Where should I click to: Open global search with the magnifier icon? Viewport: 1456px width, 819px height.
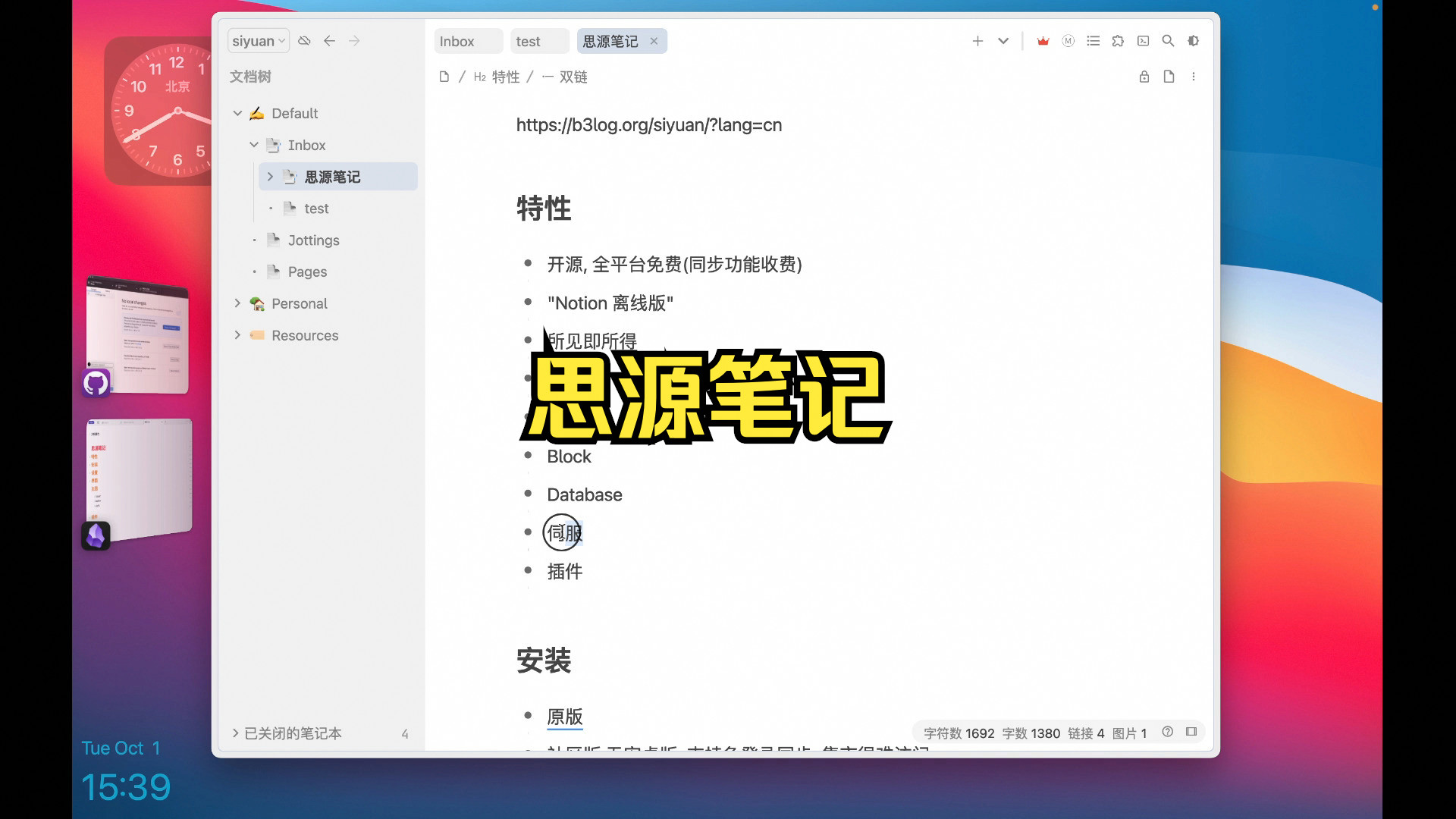coord(1169,41)
